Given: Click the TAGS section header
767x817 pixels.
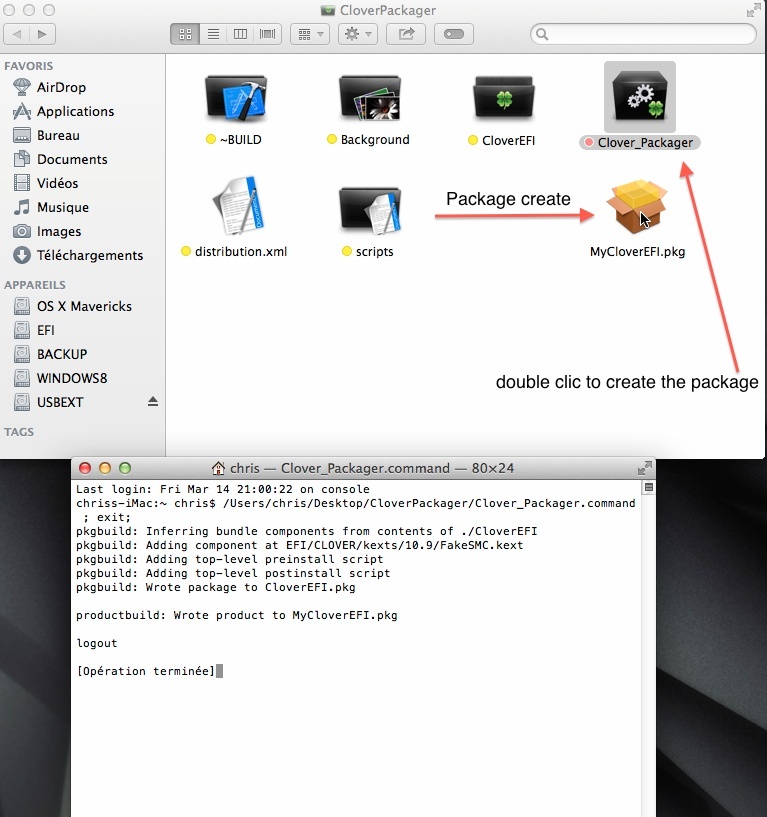Looking at the screenshot, I should point(19,431).
